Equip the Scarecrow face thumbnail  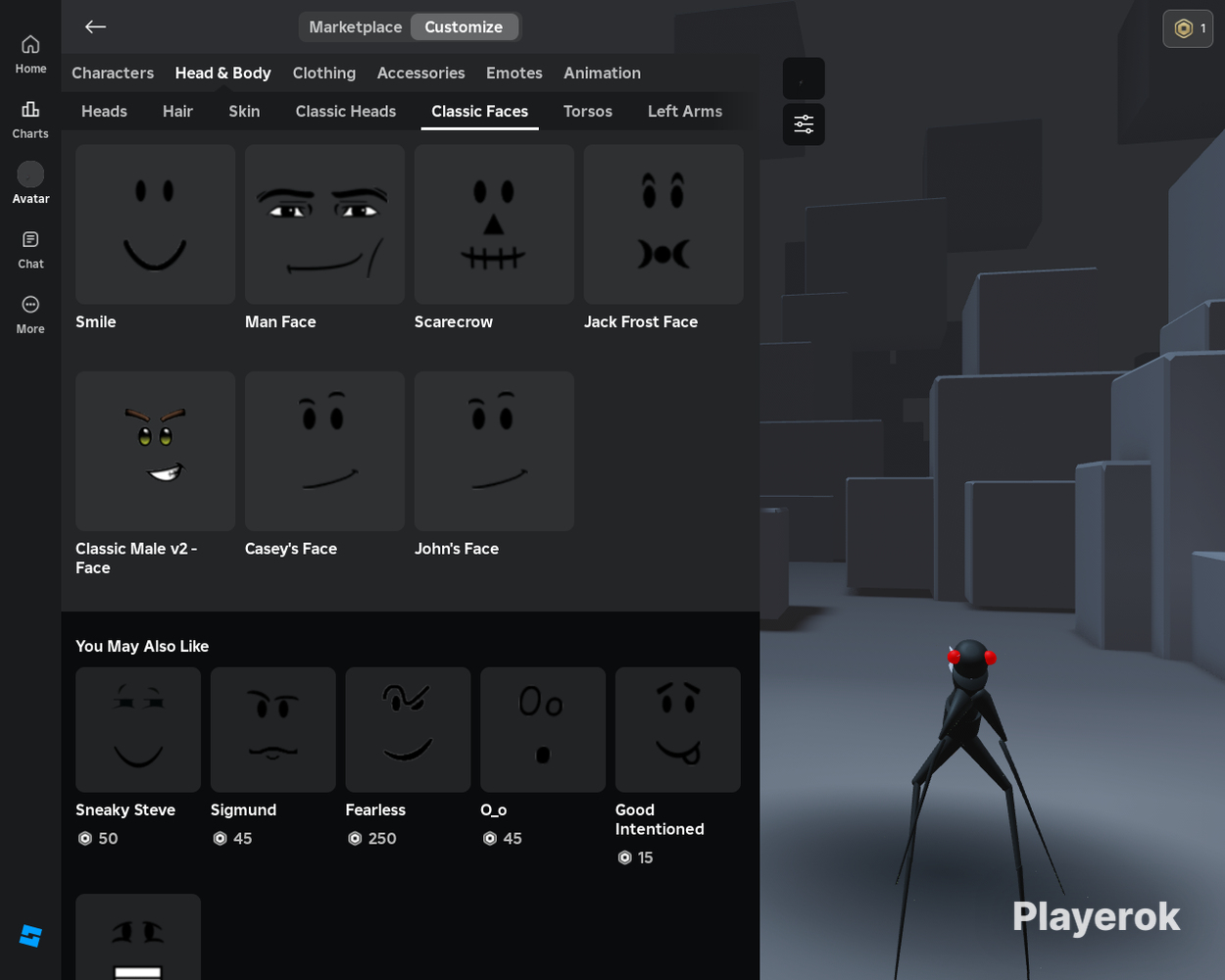[x=494, y=224]
